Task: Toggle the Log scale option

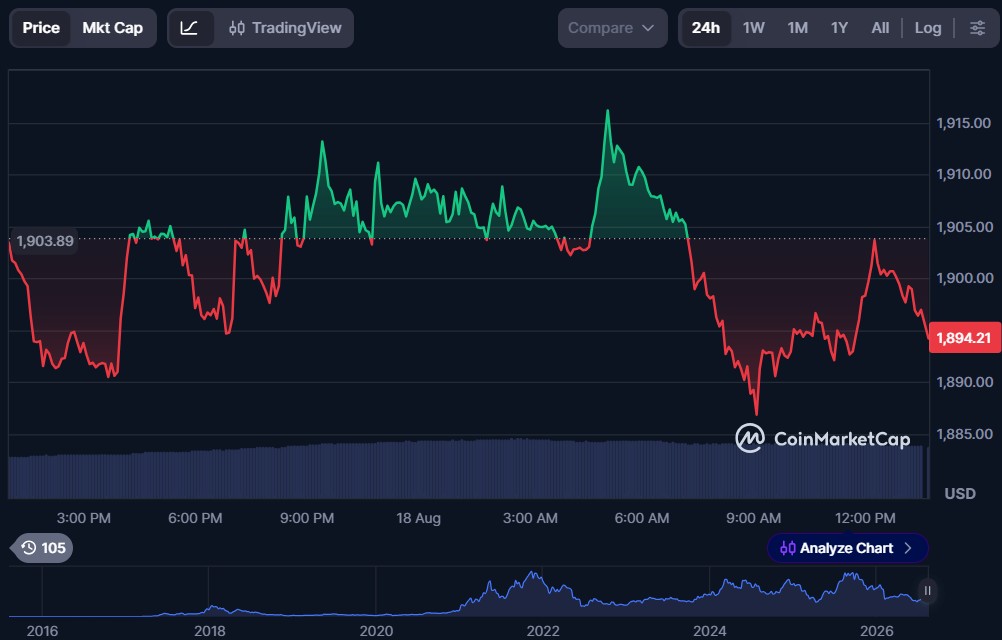Action: click(x=927, y=28)
